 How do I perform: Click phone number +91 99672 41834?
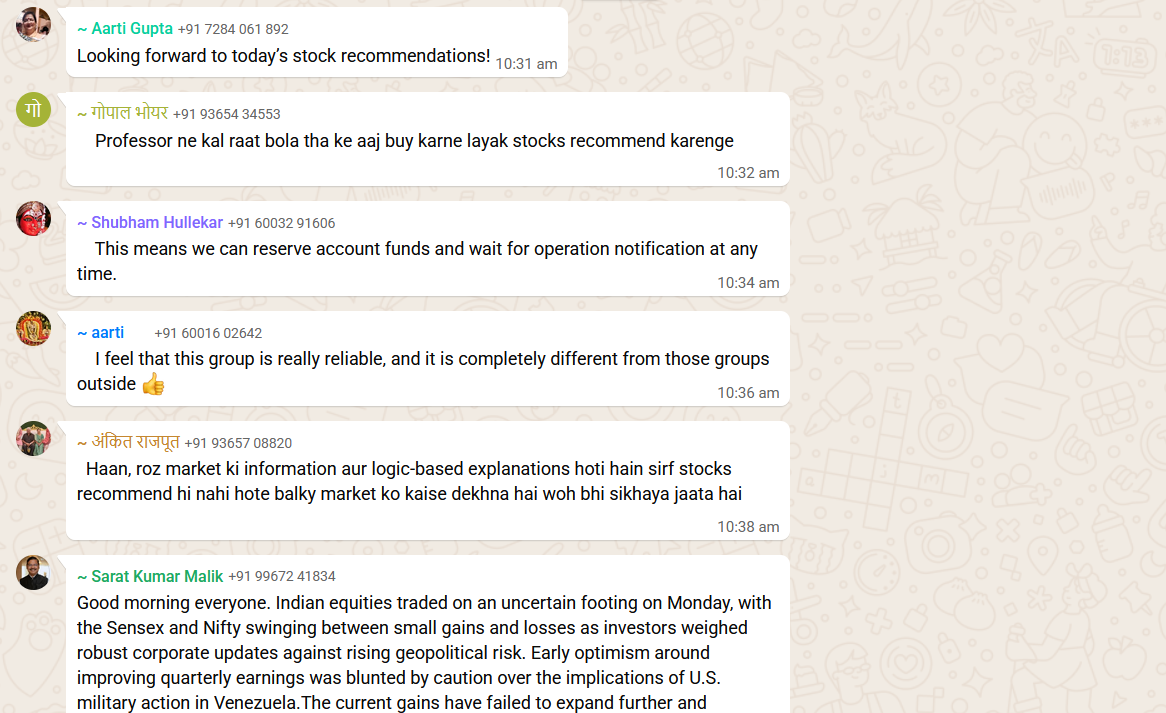(x=282, y=576)
